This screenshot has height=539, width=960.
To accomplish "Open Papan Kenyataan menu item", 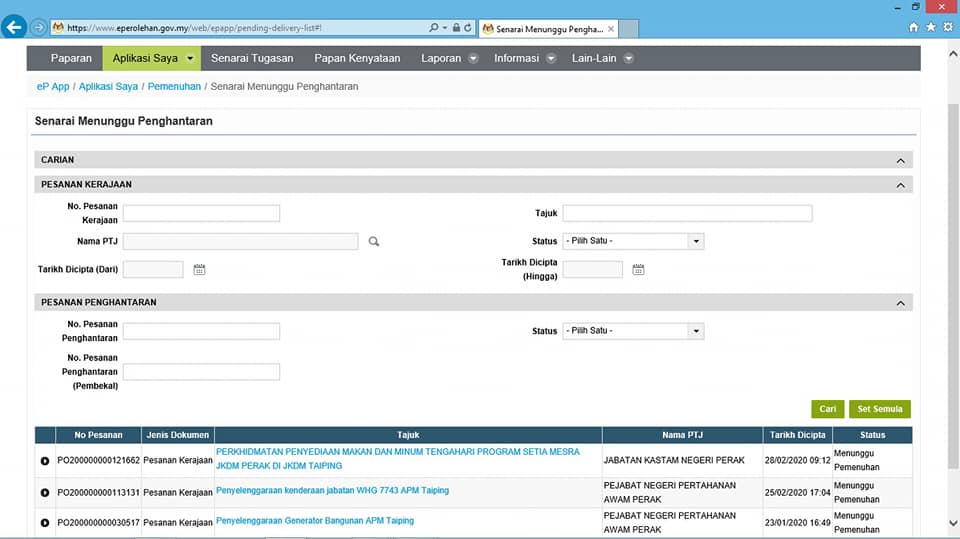I will [x=357, y=58].
